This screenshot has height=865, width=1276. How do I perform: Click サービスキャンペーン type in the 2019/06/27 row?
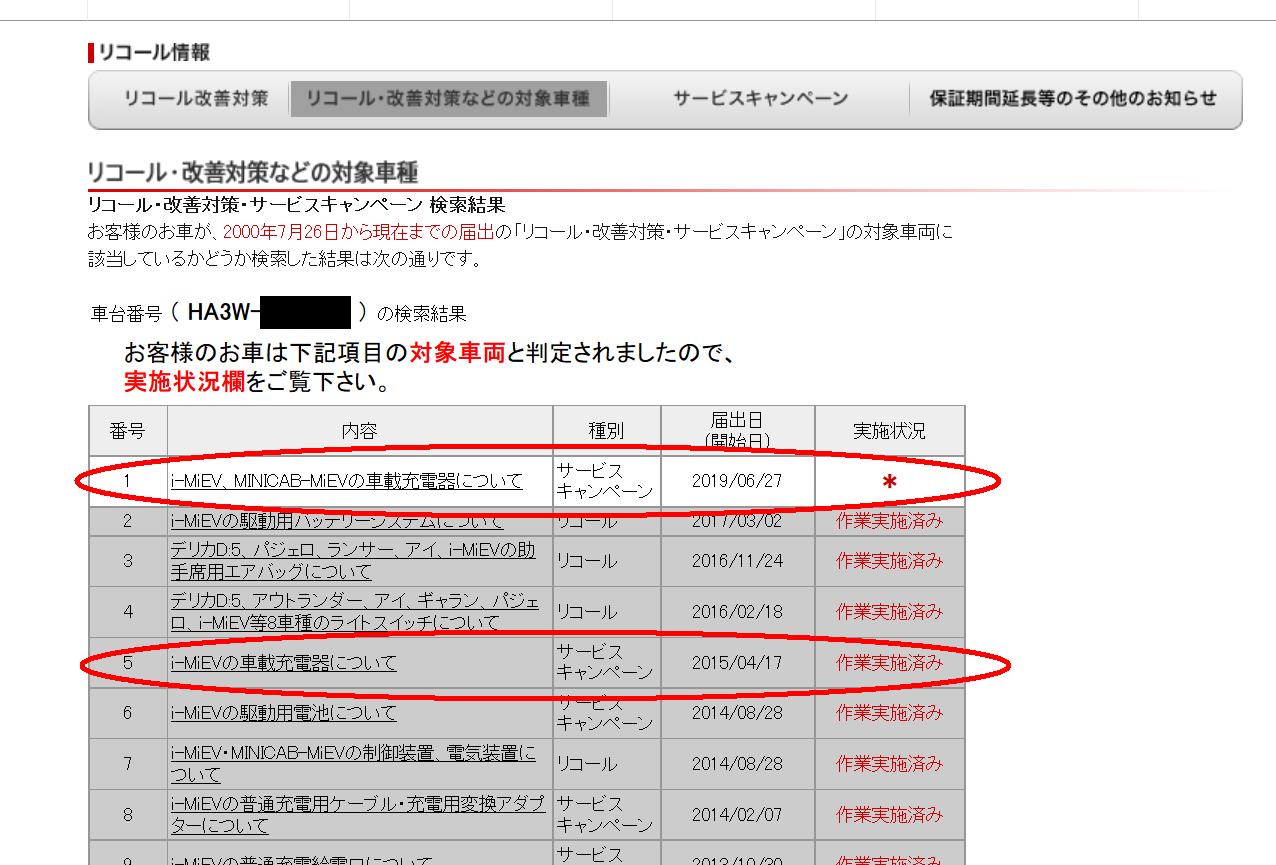click(605, 481)
